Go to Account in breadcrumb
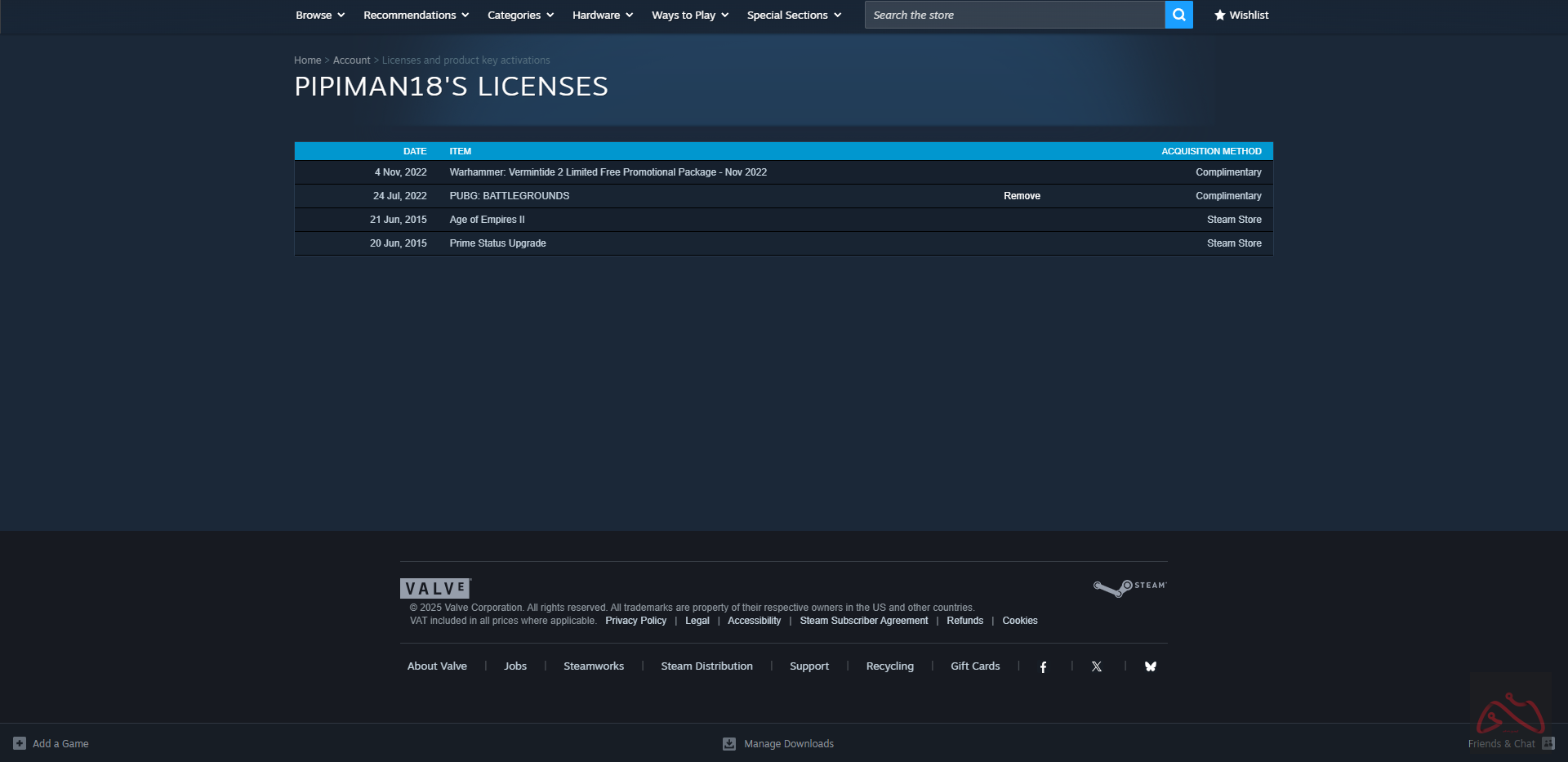This screenshot has height=762, width=1568. [351, 60]
